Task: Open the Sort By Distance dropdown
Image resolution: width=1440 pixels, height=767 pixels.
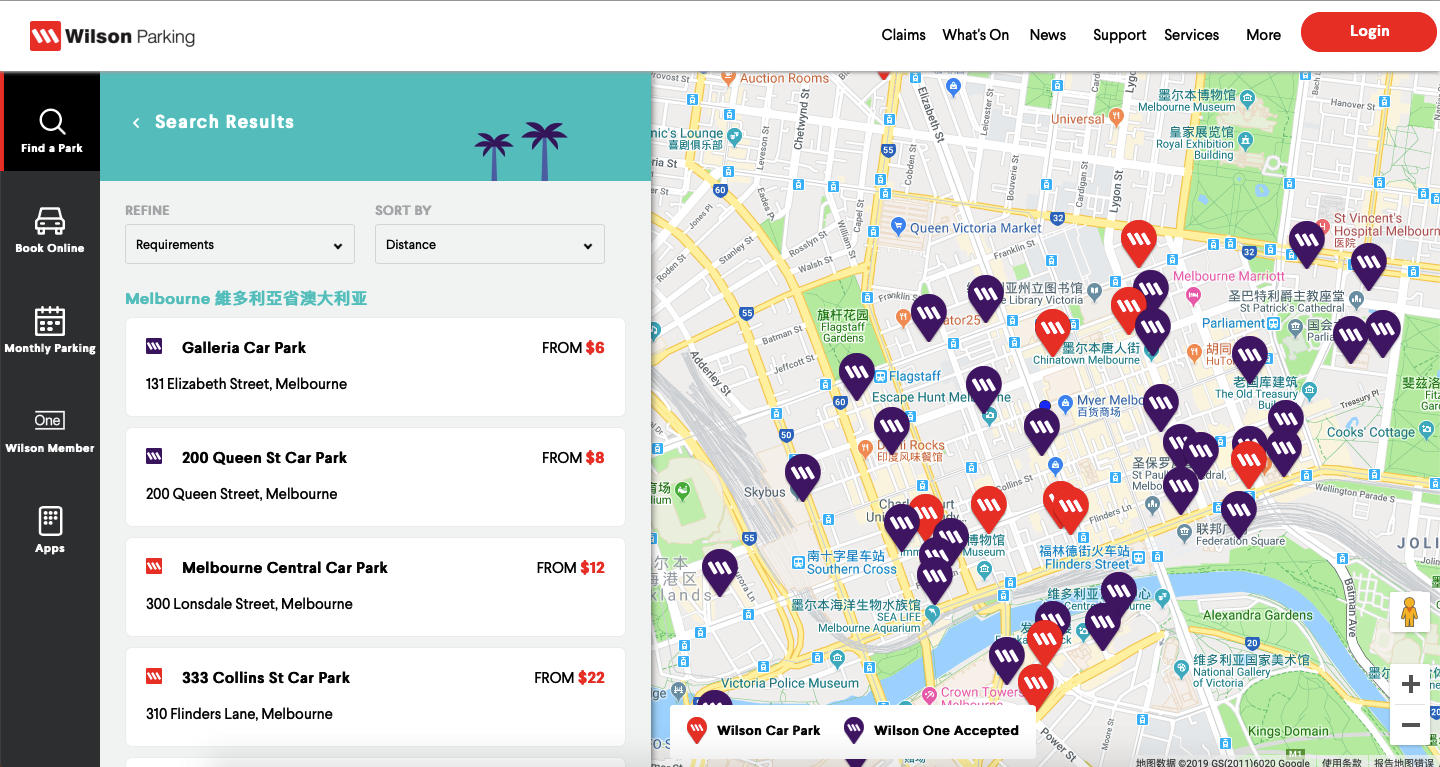Action: [x=489, y=245]
